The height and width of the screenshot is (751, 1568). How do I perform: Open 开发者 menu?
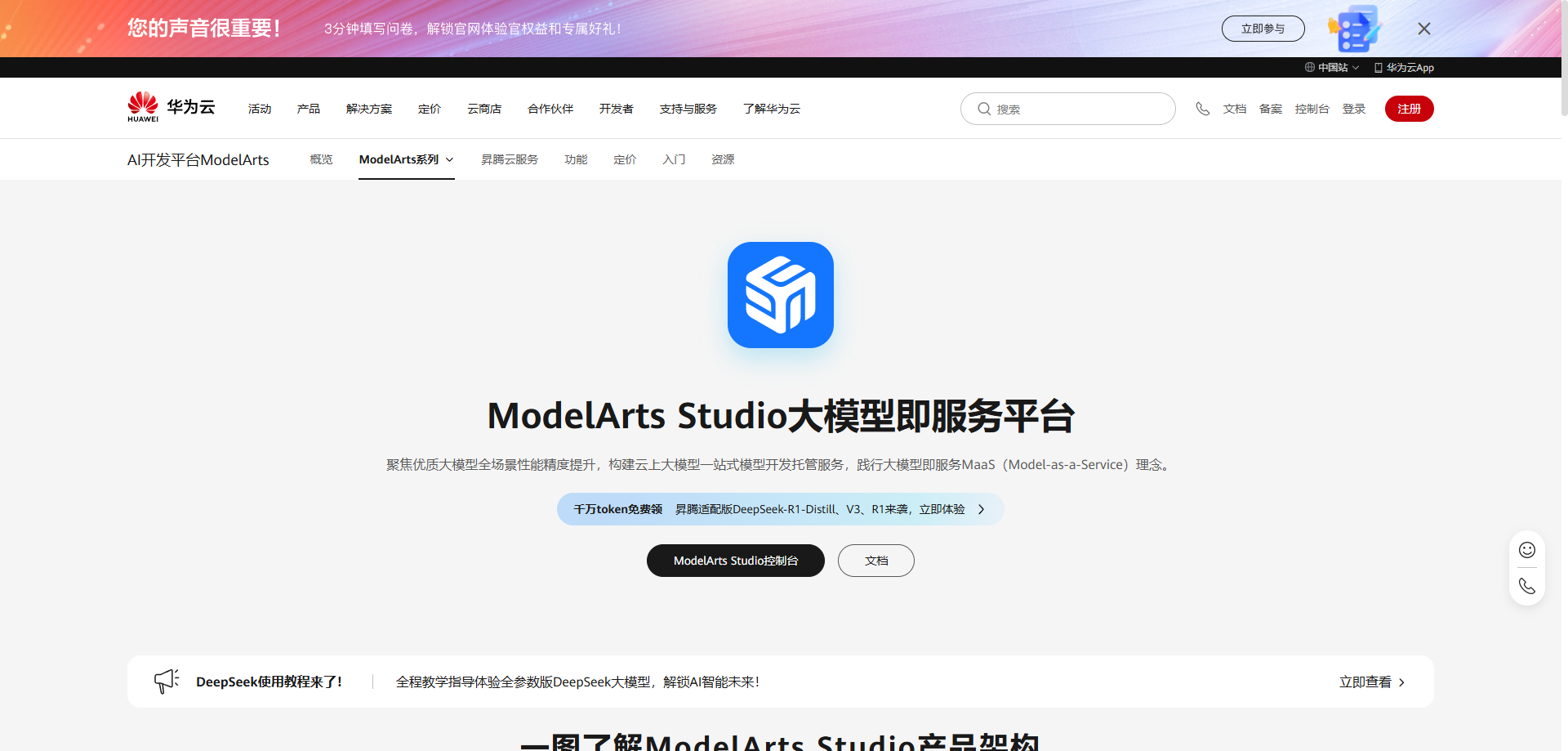[x=617, y=109]
